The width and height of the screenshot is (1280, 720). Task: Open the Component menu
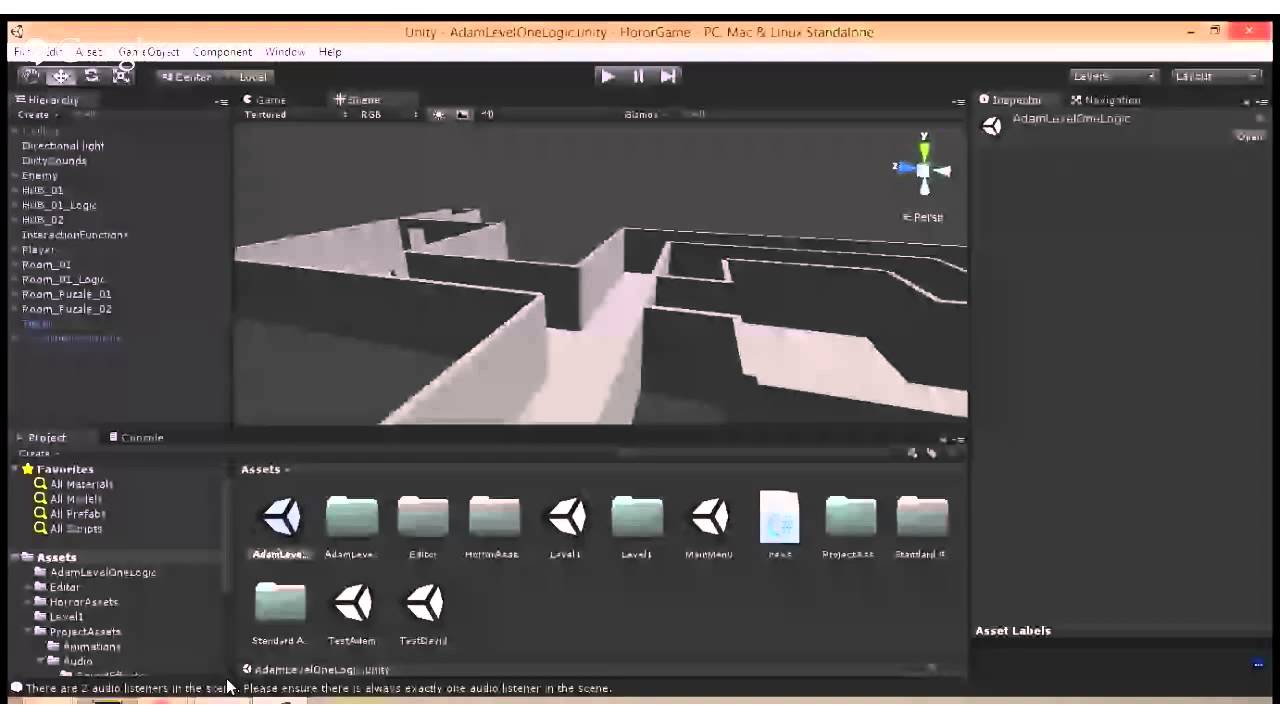click(222, 52)
